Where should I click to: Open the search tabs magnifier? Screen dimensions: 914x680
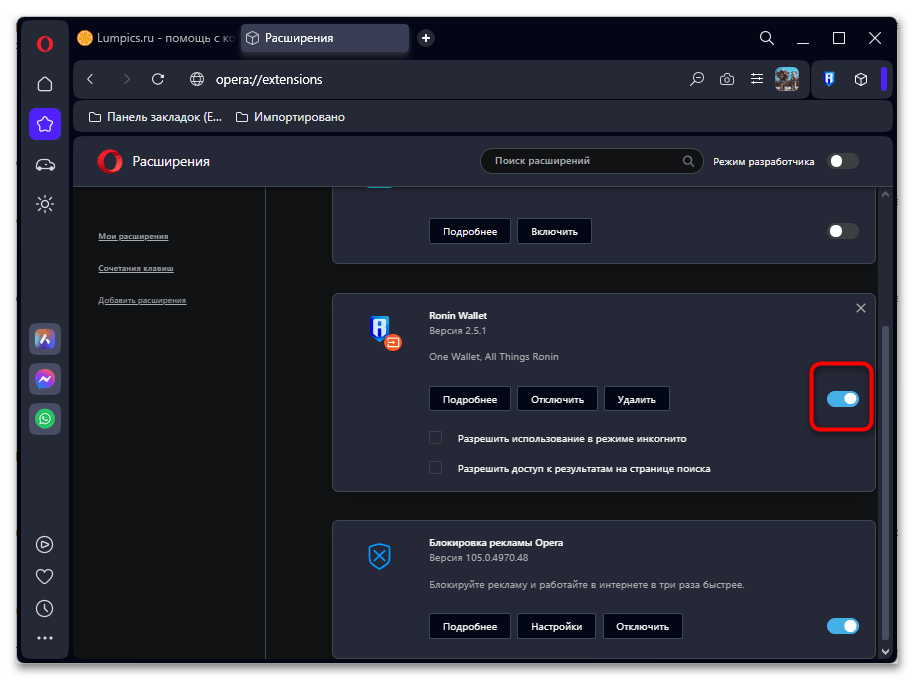point(767,38)
